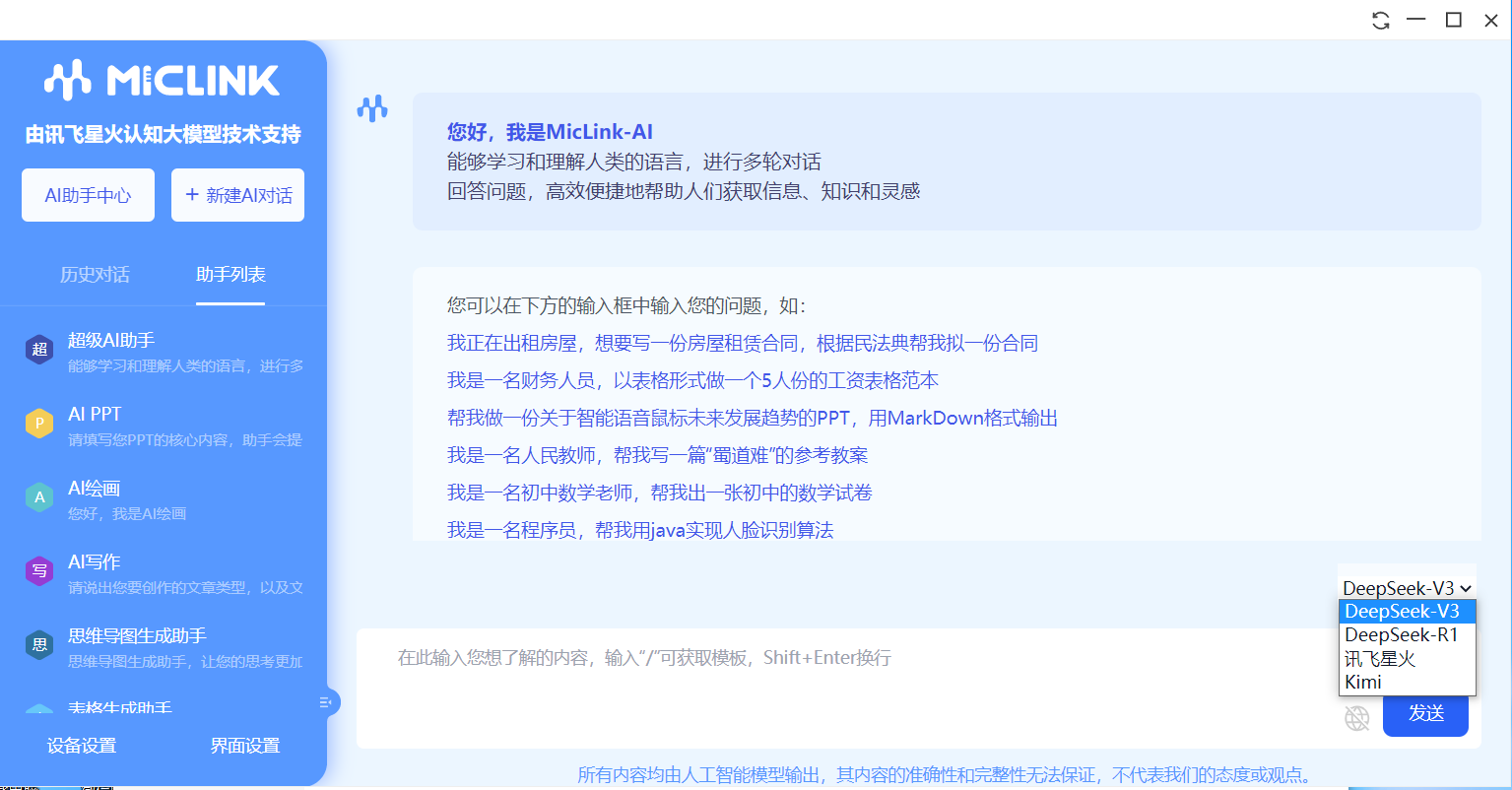Switch to the 历史对话 tab
This screenshot has height=790, width=1512.
pos(95,275)
